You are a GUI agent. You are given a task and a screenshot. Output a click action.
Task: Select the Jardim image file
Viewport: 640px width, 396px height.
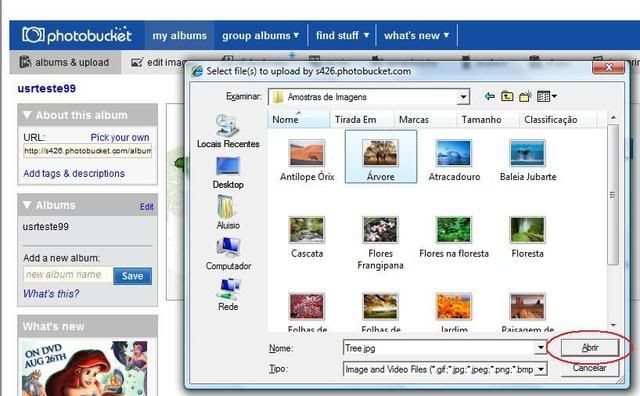click(x=454, y=311)
